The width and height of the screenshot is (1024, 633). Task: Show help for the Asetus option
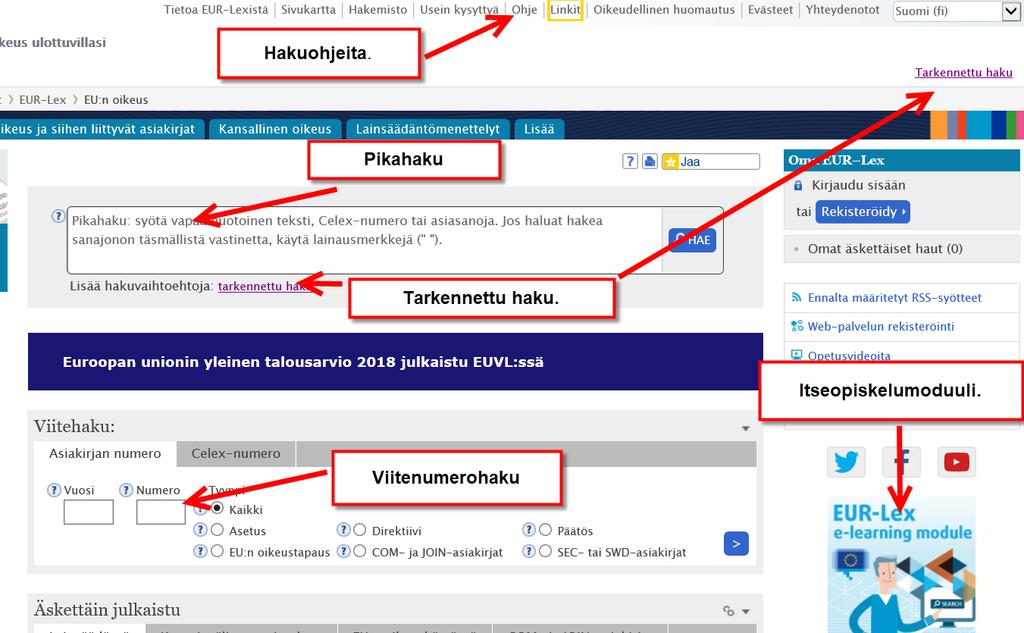(x=200, y=530)
